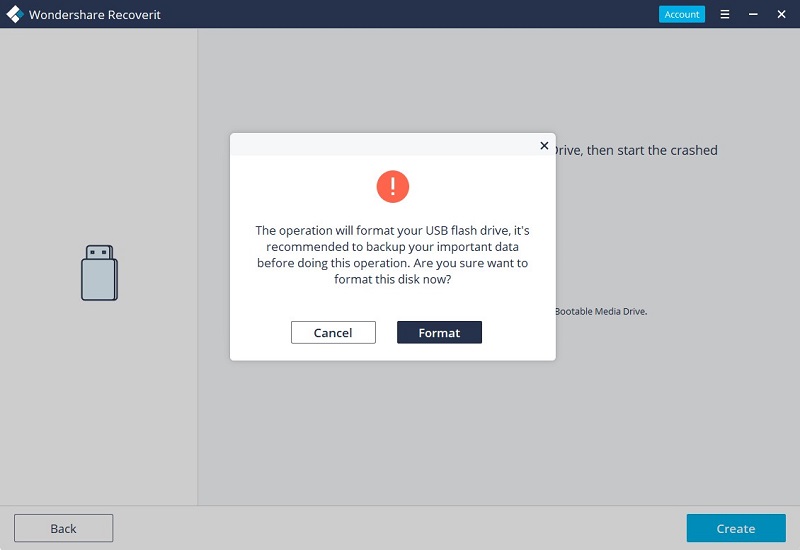The image size is (800, 550).
Task: Open the hamburger menu in the title bar
Action: point(724,14)
